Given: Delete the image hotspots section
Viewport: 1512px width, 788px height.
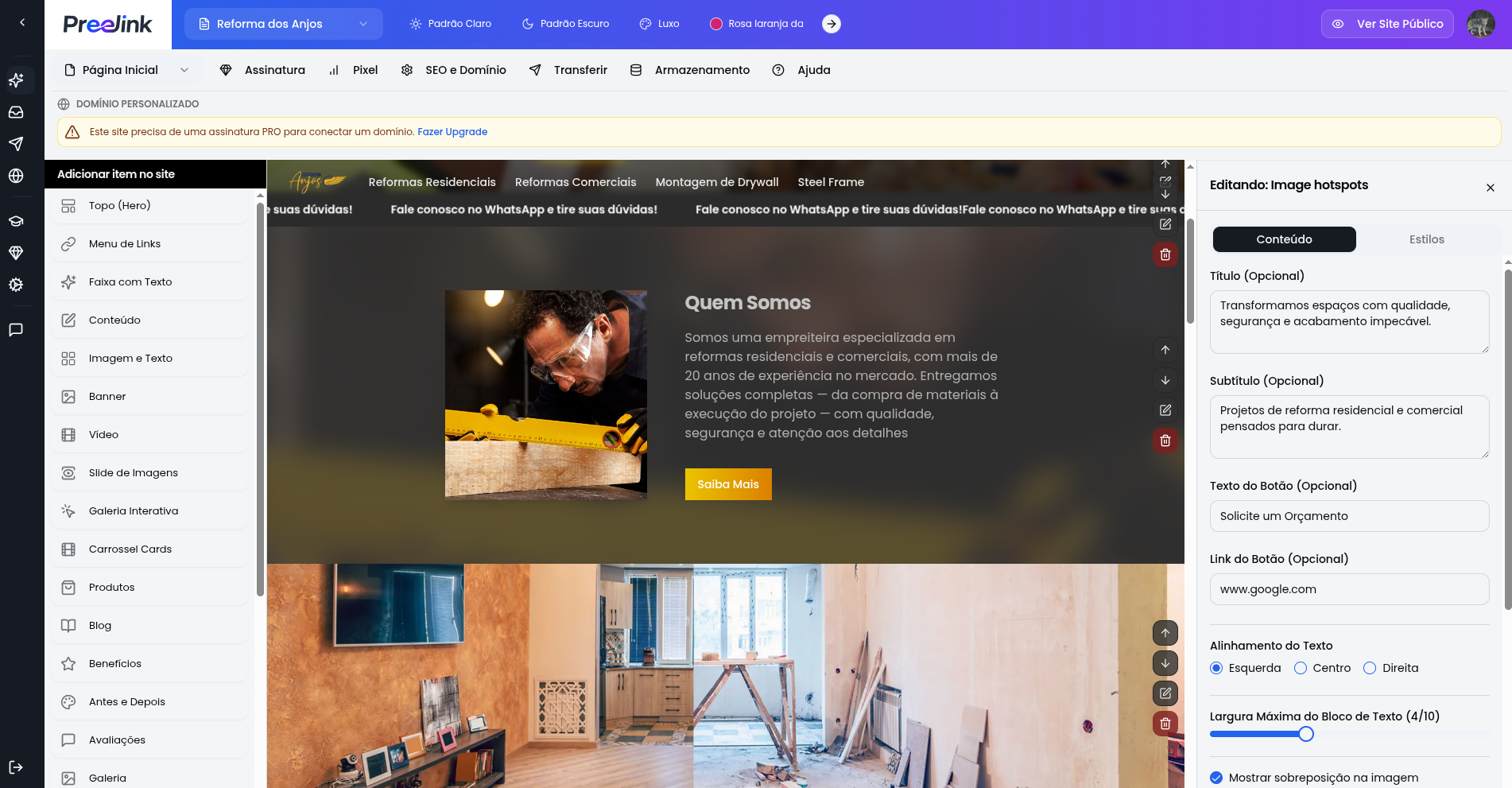Looking at the screenshot, I should pos(1165,724).
